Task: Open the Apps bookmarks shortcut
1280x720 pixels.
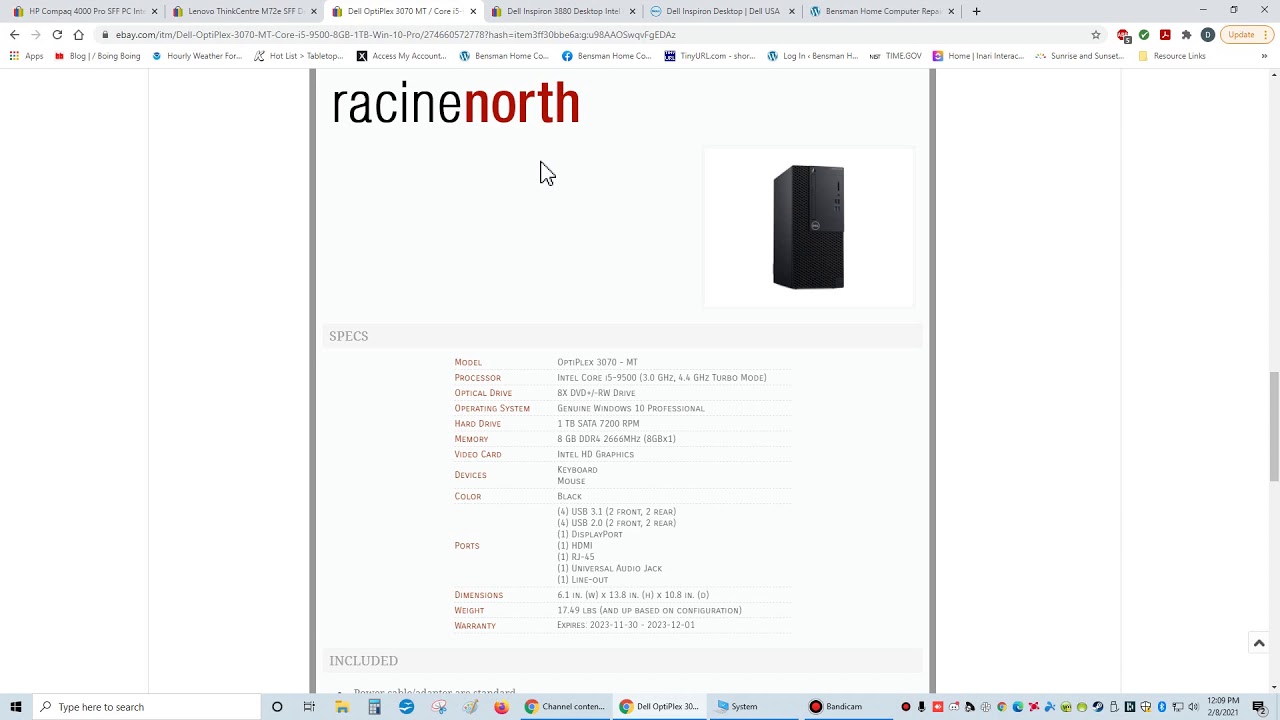Action: [27, 56]
